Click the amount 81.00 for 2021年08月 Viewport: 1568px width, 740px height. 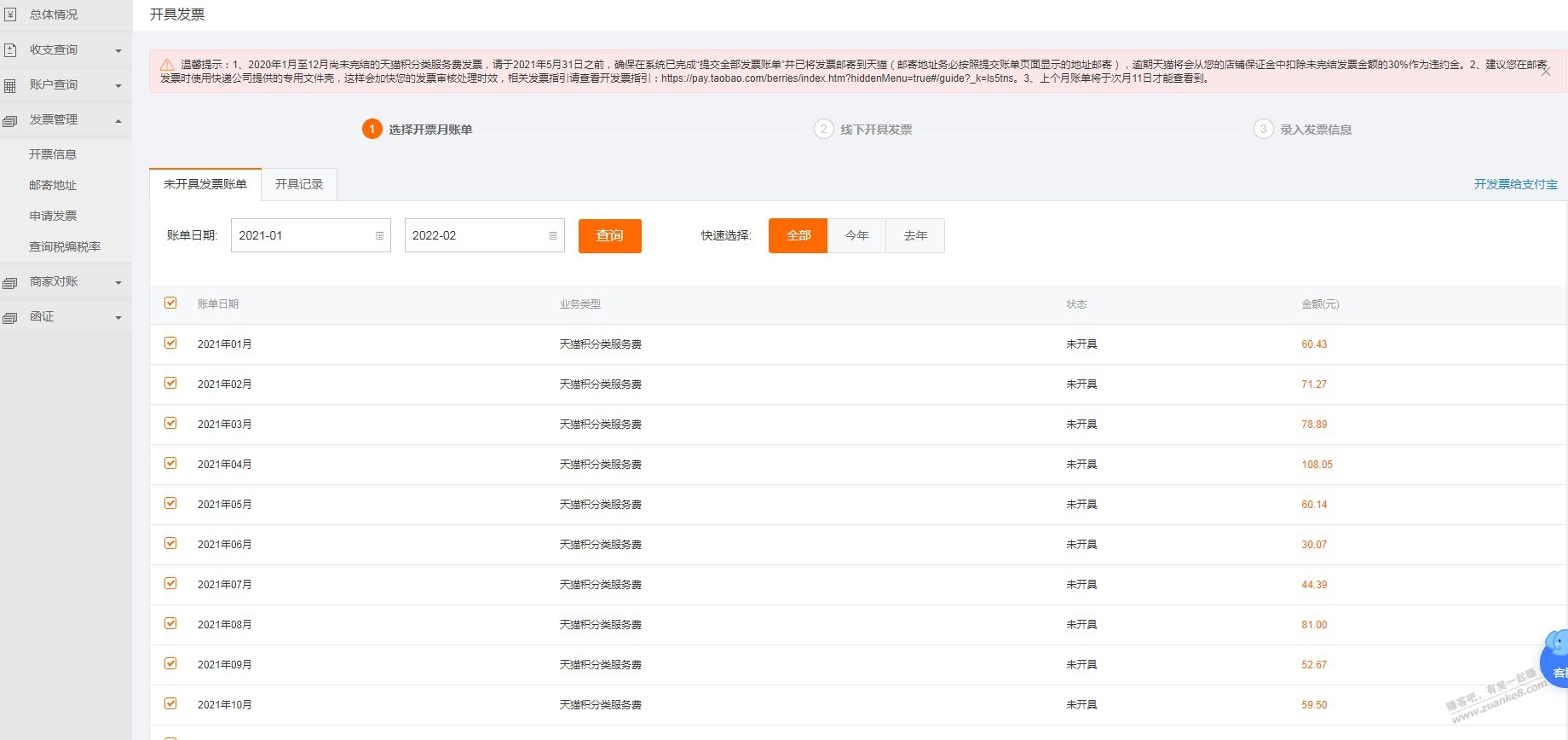(x=1314, y=625)
